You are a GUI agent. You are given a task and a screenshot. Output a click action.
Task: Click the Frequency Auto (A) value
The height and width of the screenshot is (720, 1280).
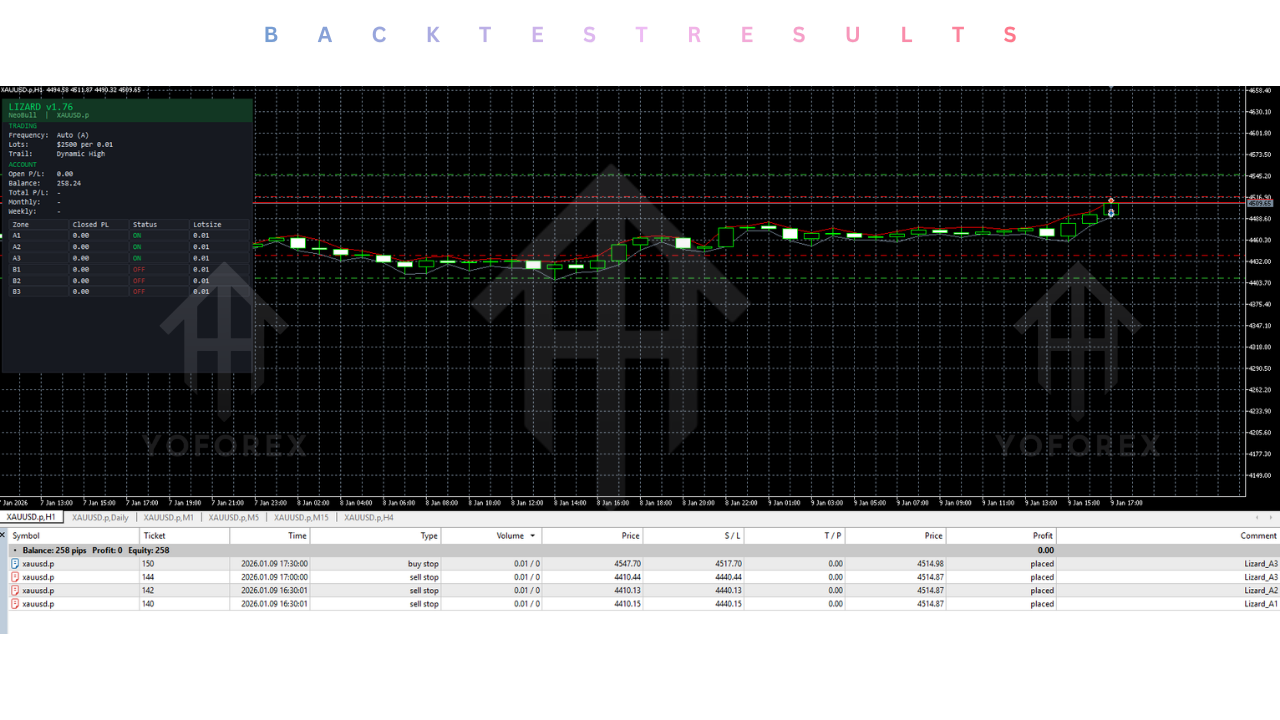(73, 135)
